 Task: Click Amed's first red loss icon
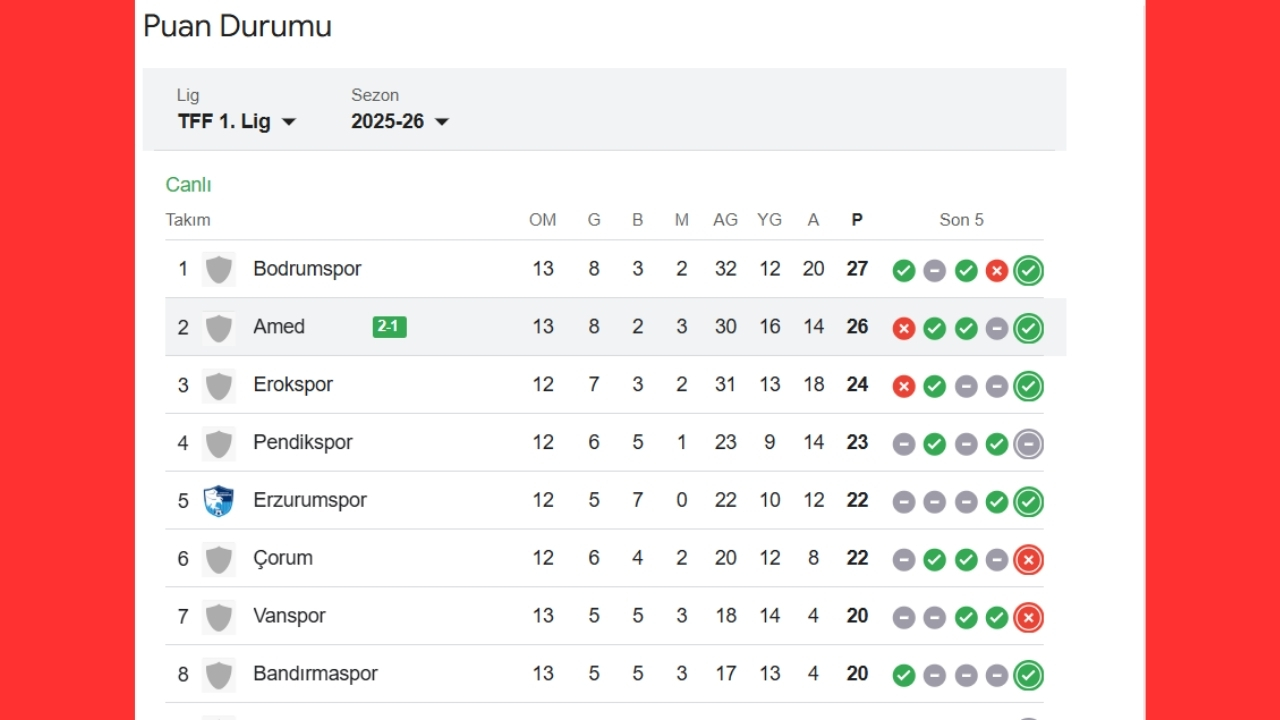tap(904, 328)
